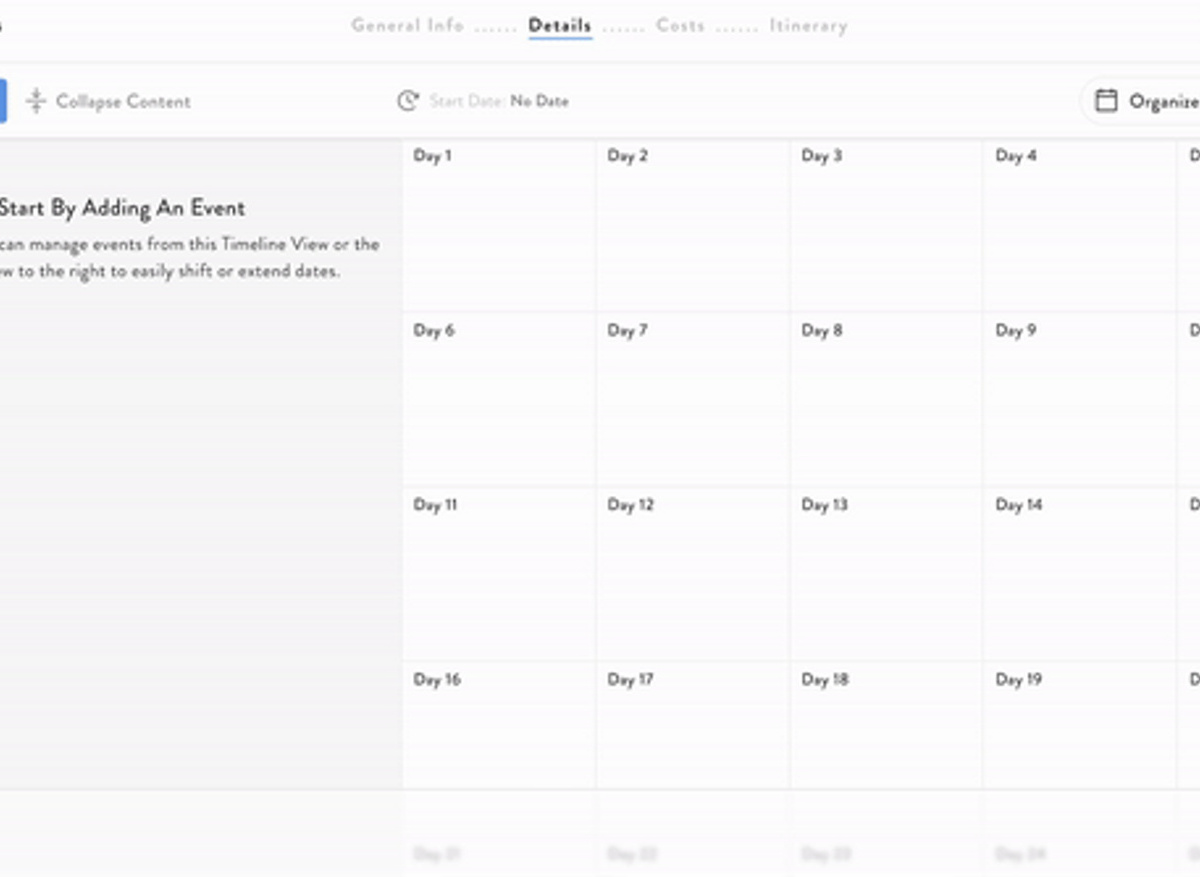Select the Day 2 cell
Viewport: 1200px width, 877px height.
[692, 225]
